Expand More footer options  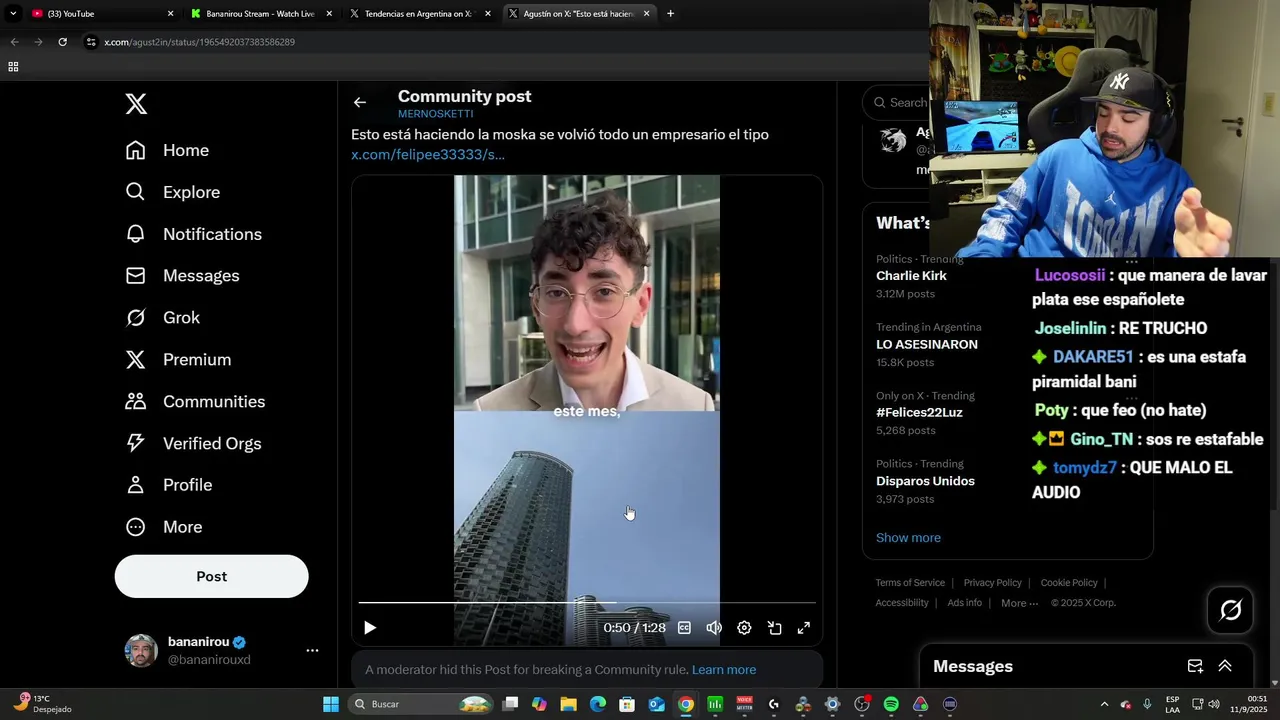tap(1019, 603)
